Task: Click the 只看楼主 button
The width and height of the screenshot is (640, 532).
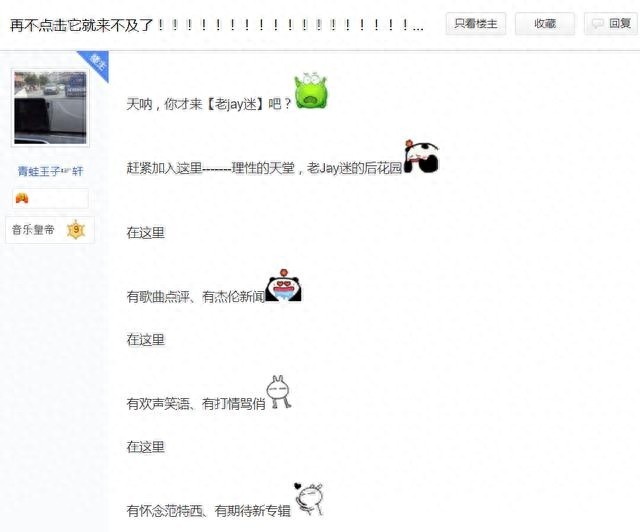Action: point(476,24)
